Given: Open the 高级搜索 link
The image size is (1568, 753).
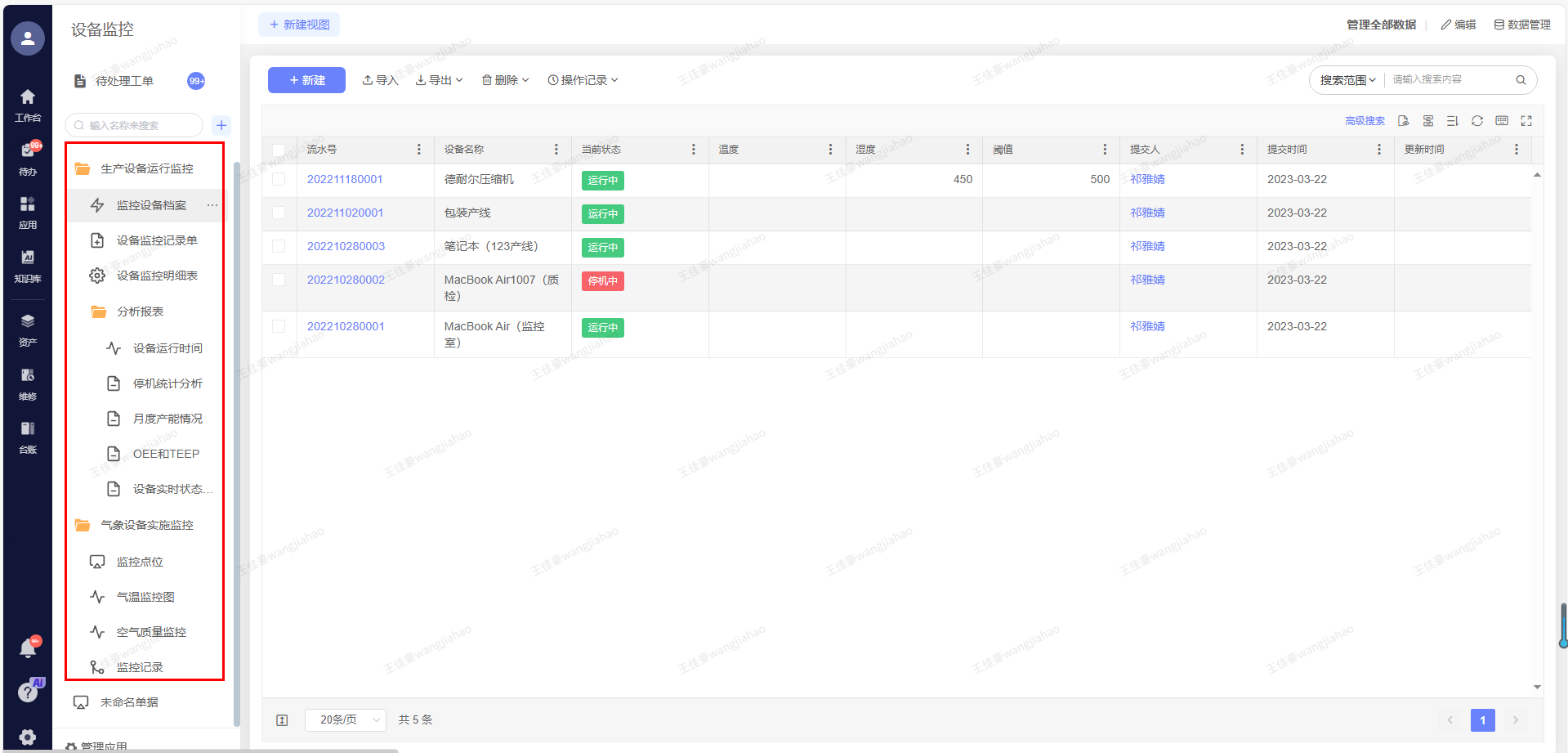Looking at the screenshot, I should pyautogui.click(x=1365, y=121).
